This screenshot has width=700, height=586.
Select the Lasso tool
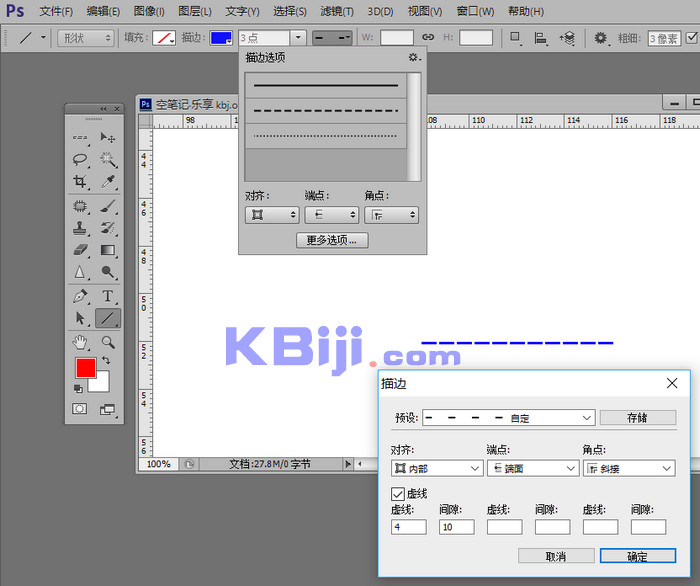80,159
